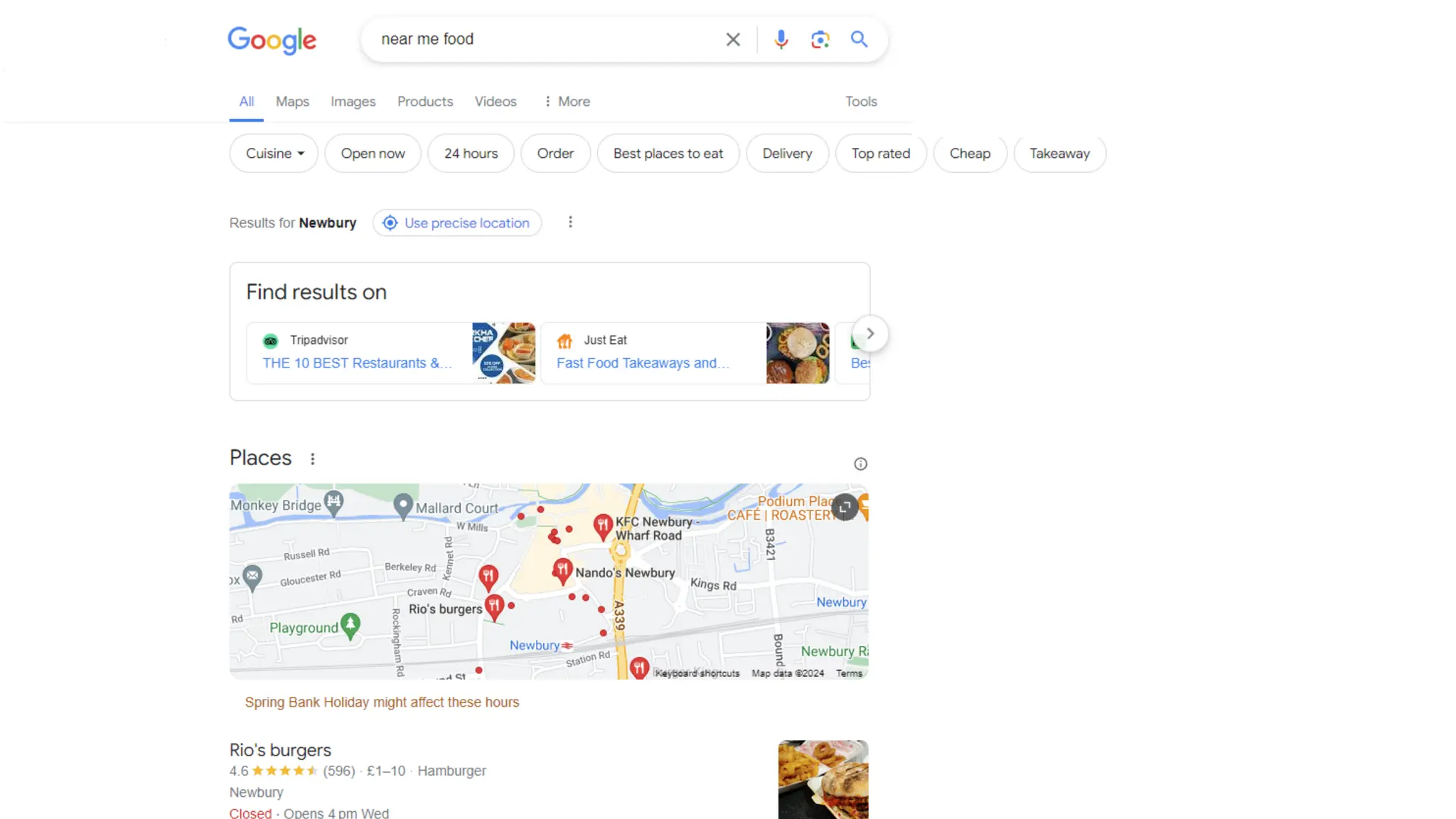
Task: Switch to the Images tab
Action: pyautogui.click(x=353, y=102)
